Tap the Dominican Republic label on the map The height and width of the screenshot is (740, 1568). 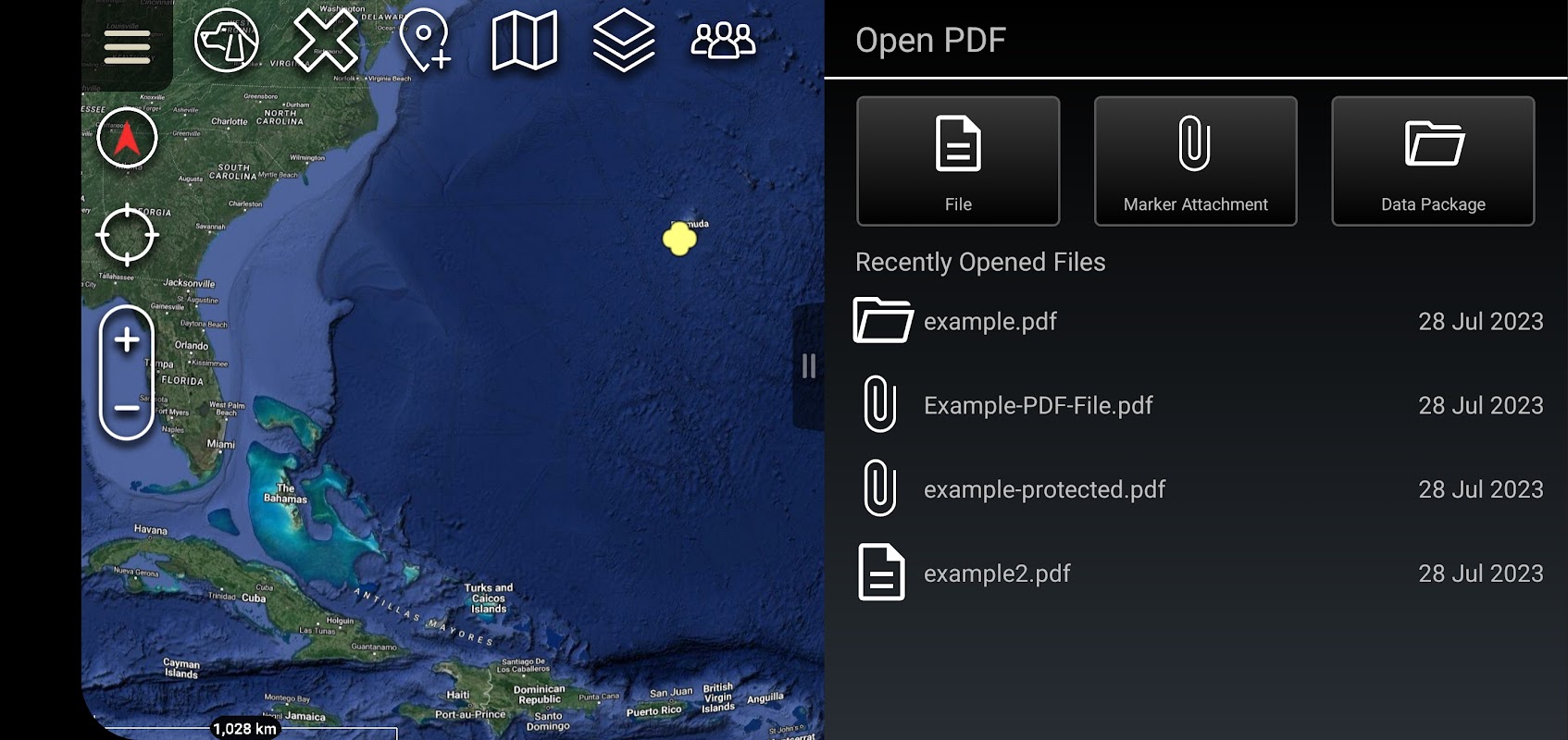click(x=539, y=695)
